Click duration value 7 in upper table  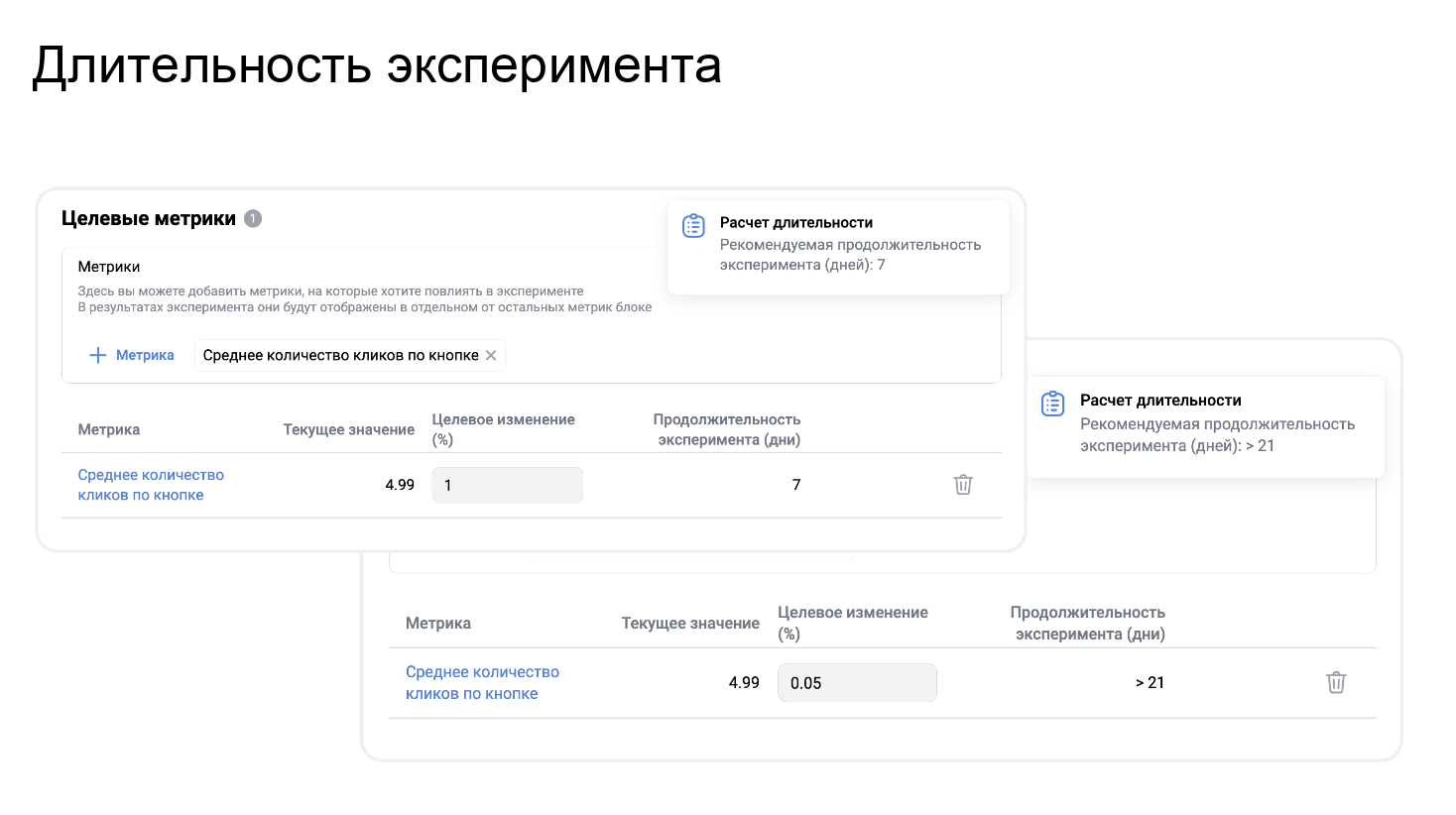[x=796, y=485]
